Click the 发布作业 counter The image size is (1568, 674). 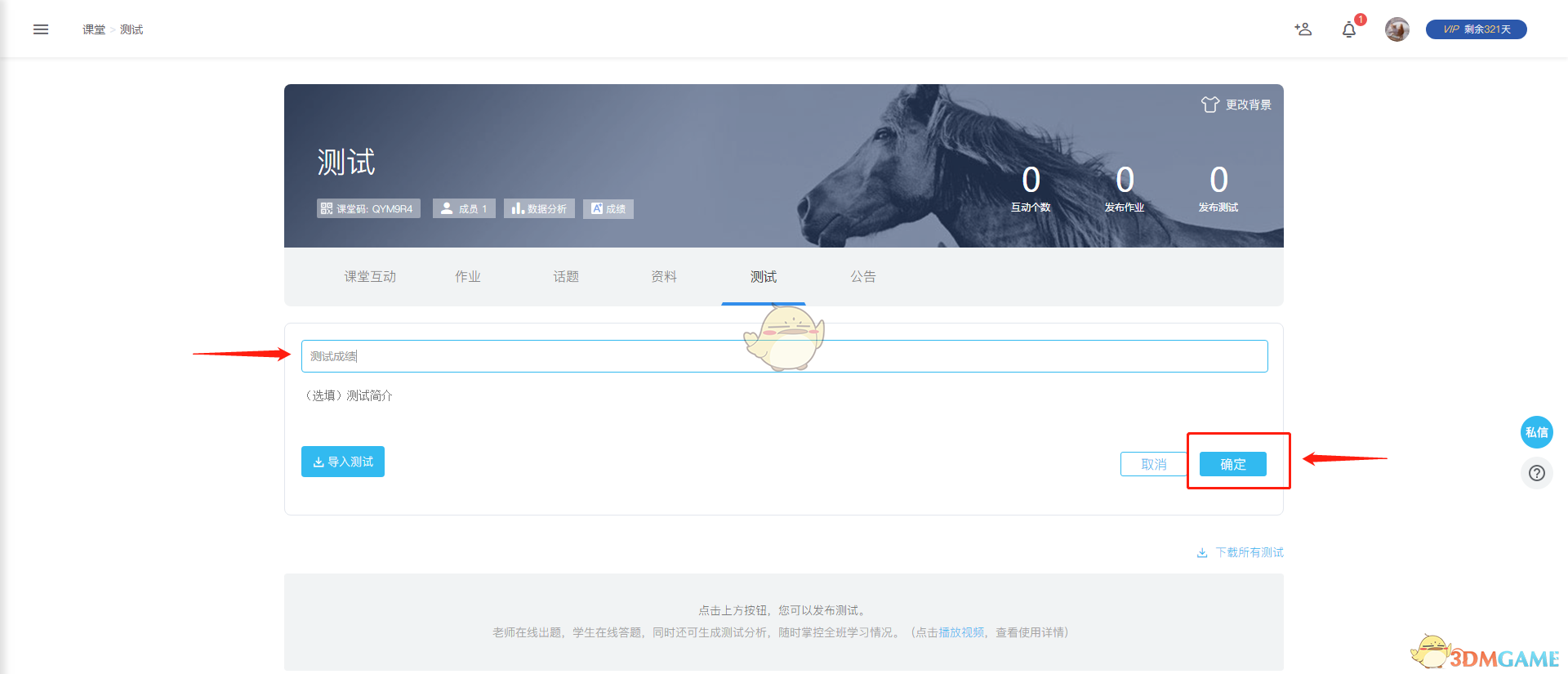(x=1125, y=190)
